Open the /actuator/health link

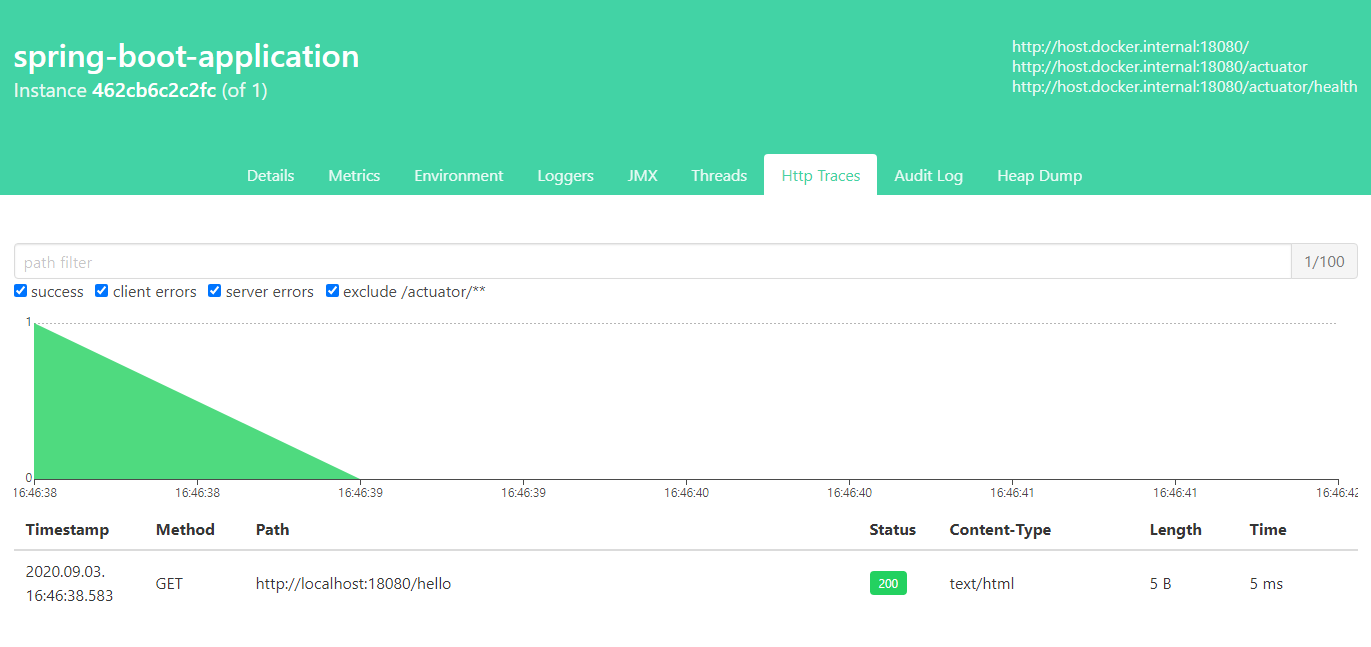pyautogui.click(x=1185, y=87)
